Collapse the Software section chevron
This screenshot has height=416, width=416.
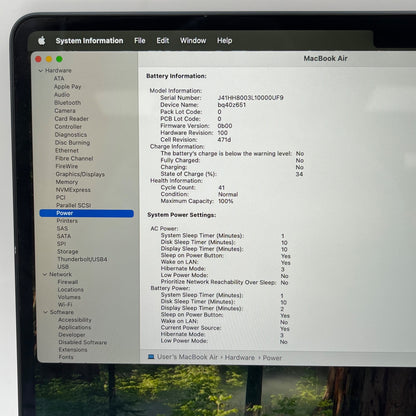pos(46,312)
